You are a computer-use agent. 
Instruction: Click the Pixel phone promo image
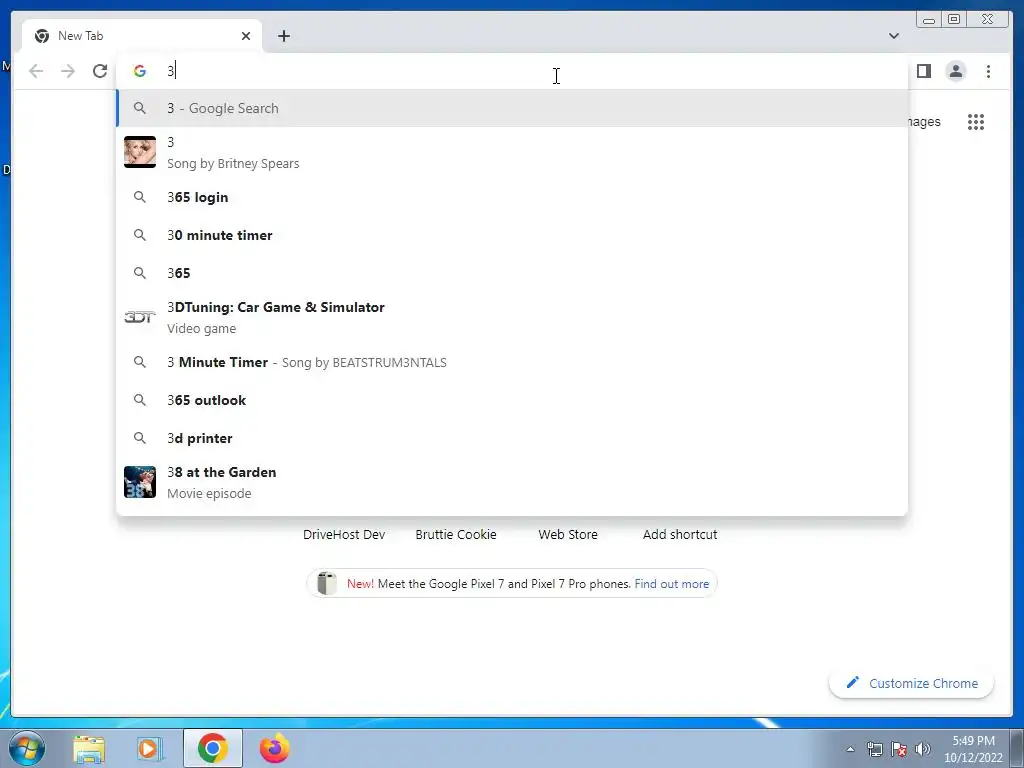[x=327, y=583]
